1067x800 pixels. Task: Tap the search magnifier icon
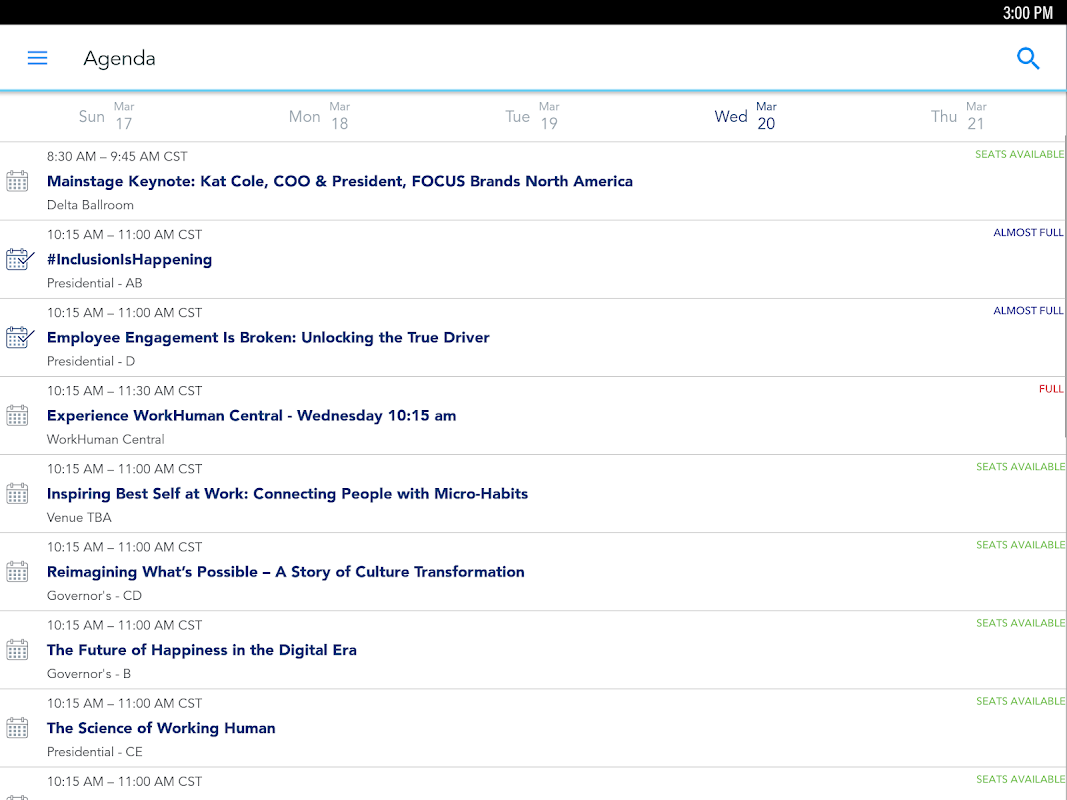click(1028, 59)
